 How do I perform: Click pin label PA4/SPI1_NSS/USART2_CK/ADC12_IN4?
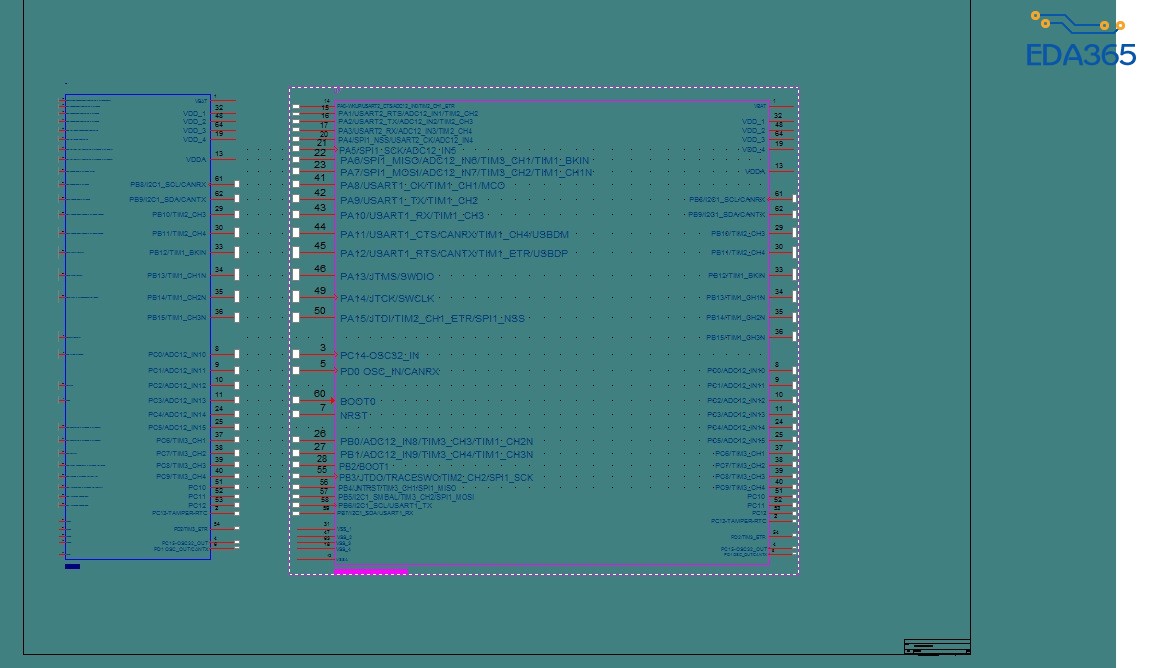coord(406,140)
